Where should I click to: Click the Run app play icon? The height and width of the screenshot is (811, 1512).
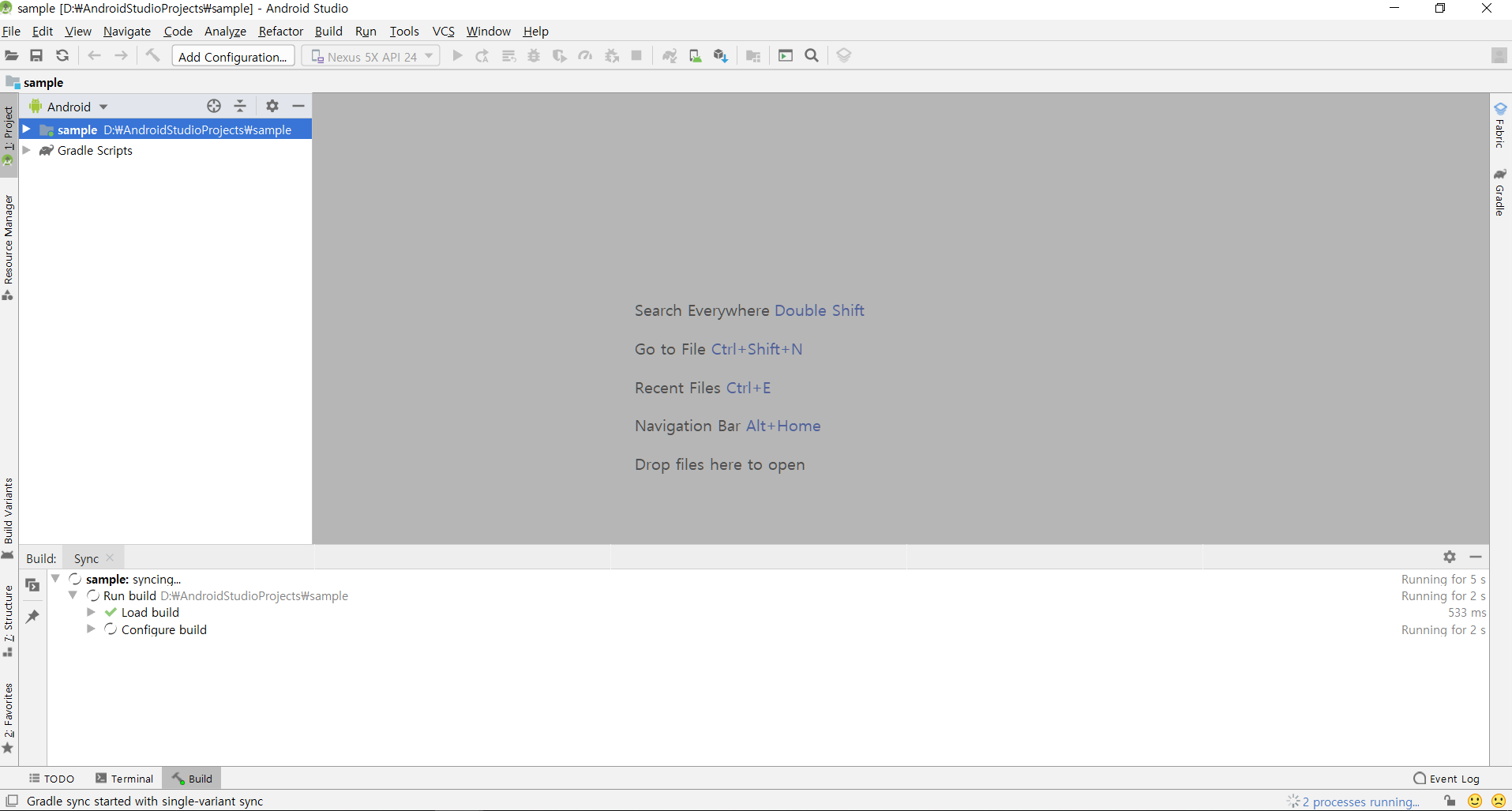coord(457,56)
